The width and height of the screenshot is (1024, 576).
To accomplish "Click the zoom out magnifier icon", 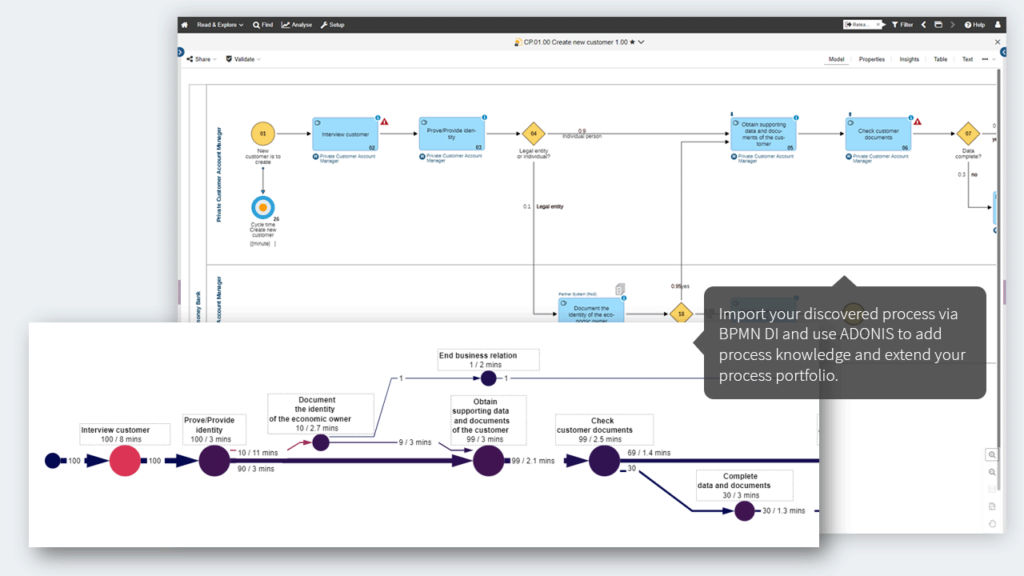I will pos(992,472).
